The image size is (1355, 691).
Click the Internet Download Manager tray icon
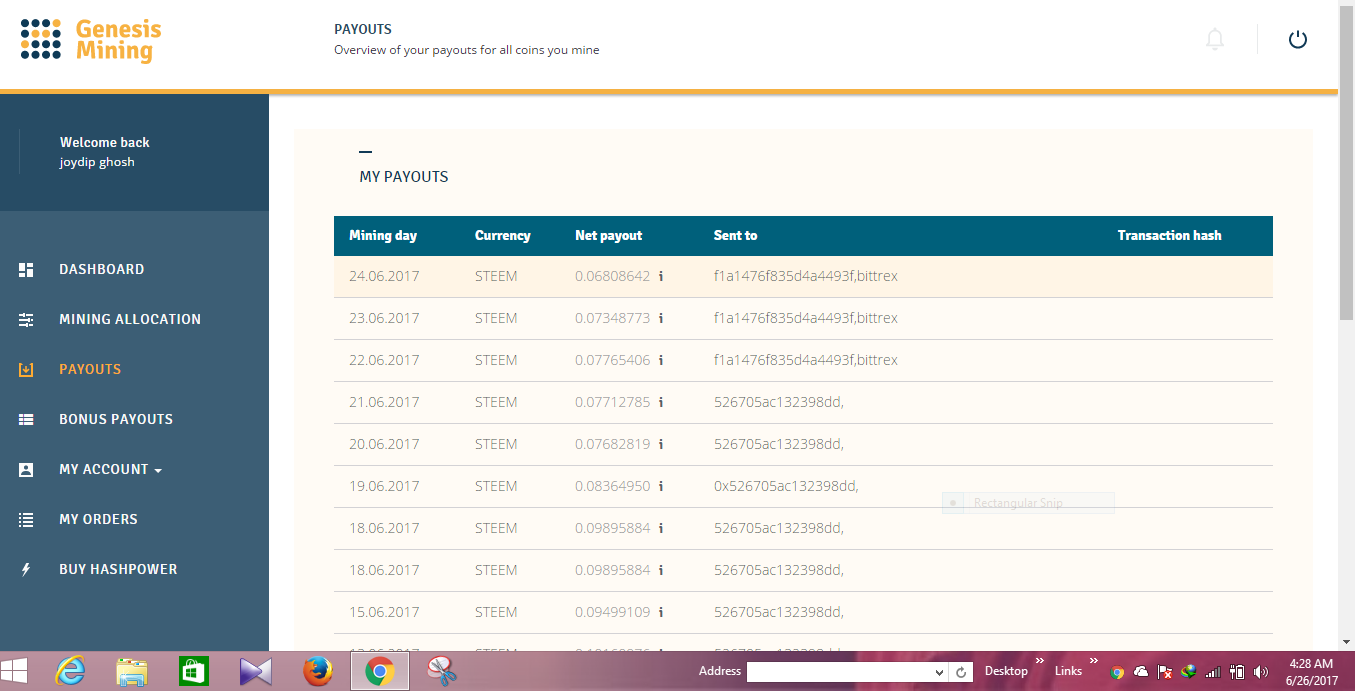(x=1189, y=672)
